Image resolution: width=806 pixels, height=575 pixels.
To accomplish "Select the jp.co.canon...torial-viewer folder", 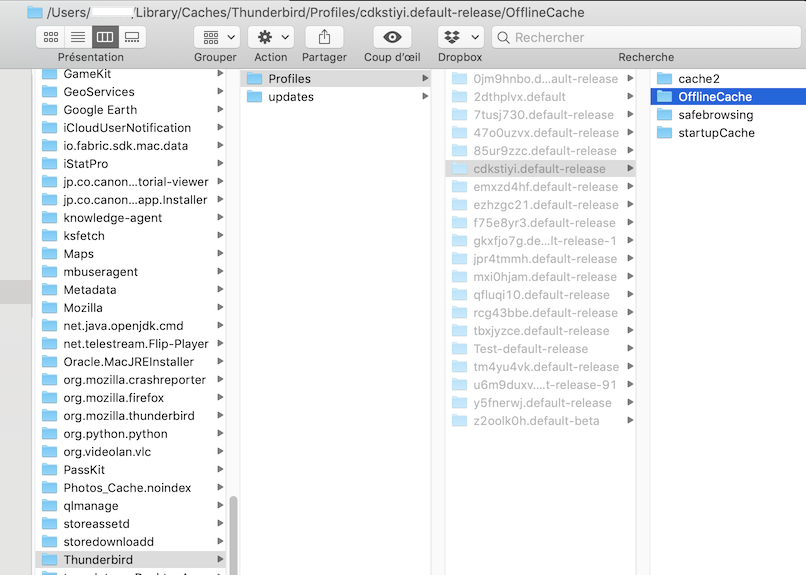I will pyautogui.click(x=131, y=181).
